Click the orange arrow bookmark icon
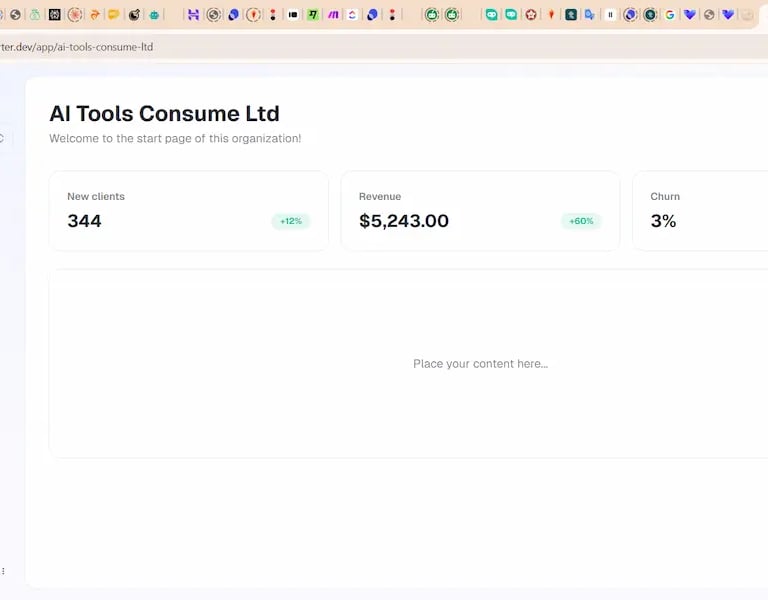The image size is (768, 600). (95, 15)
